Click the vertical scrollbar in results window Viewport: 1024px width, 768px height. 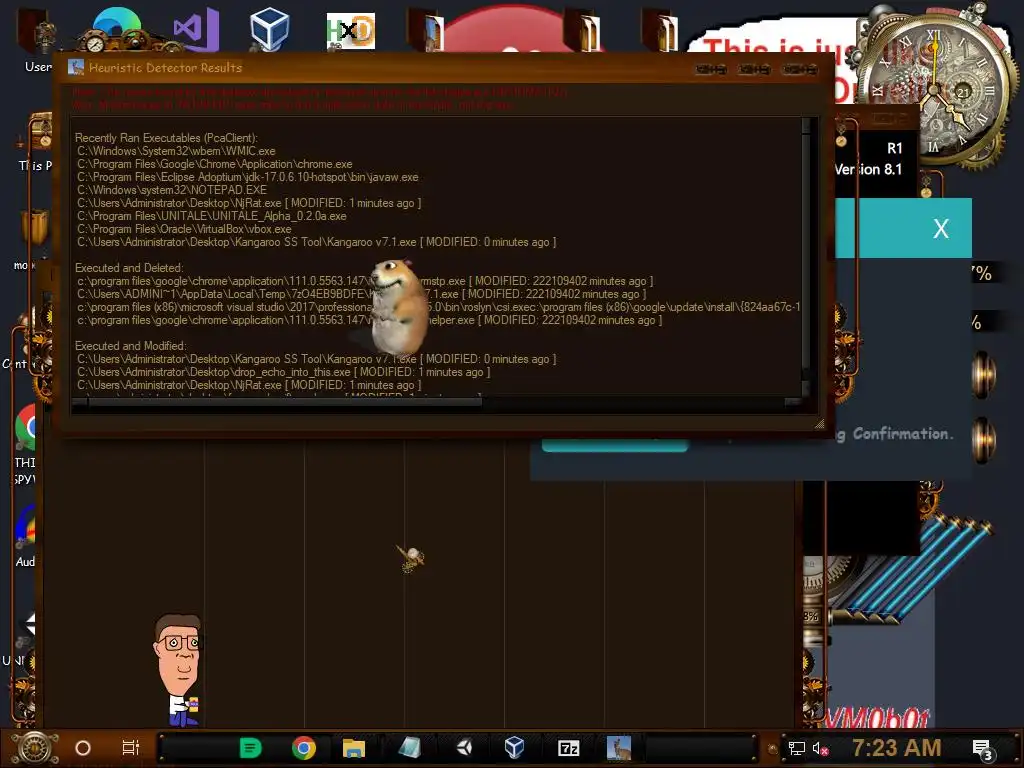(807, 248)
